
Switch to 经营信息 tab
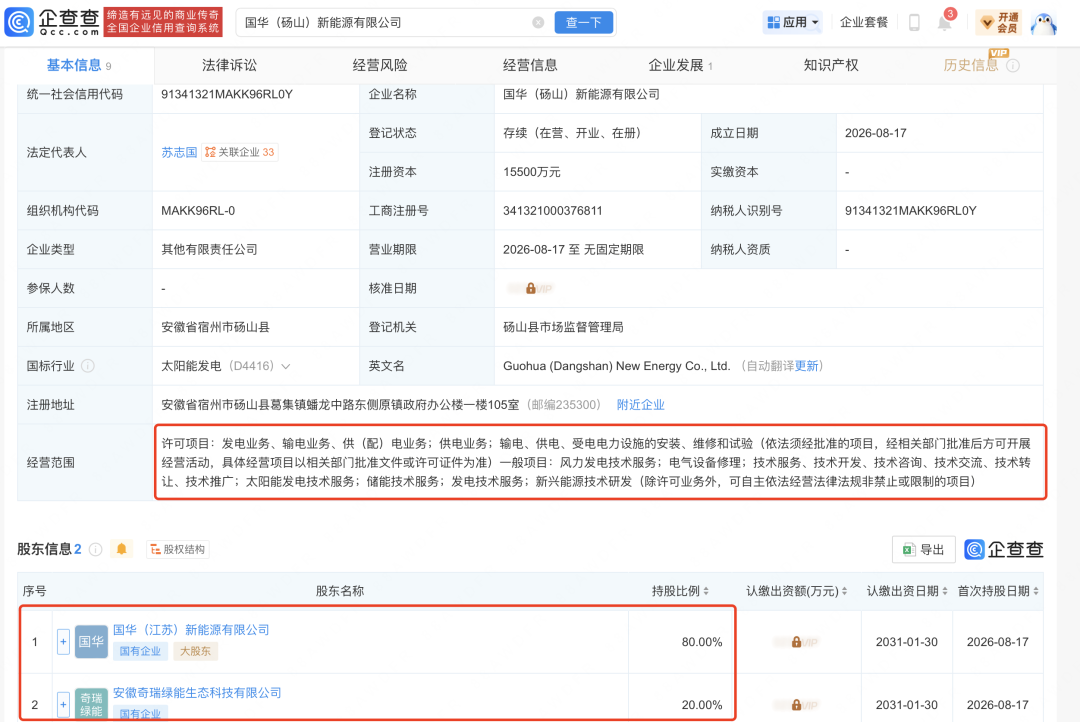530,65
